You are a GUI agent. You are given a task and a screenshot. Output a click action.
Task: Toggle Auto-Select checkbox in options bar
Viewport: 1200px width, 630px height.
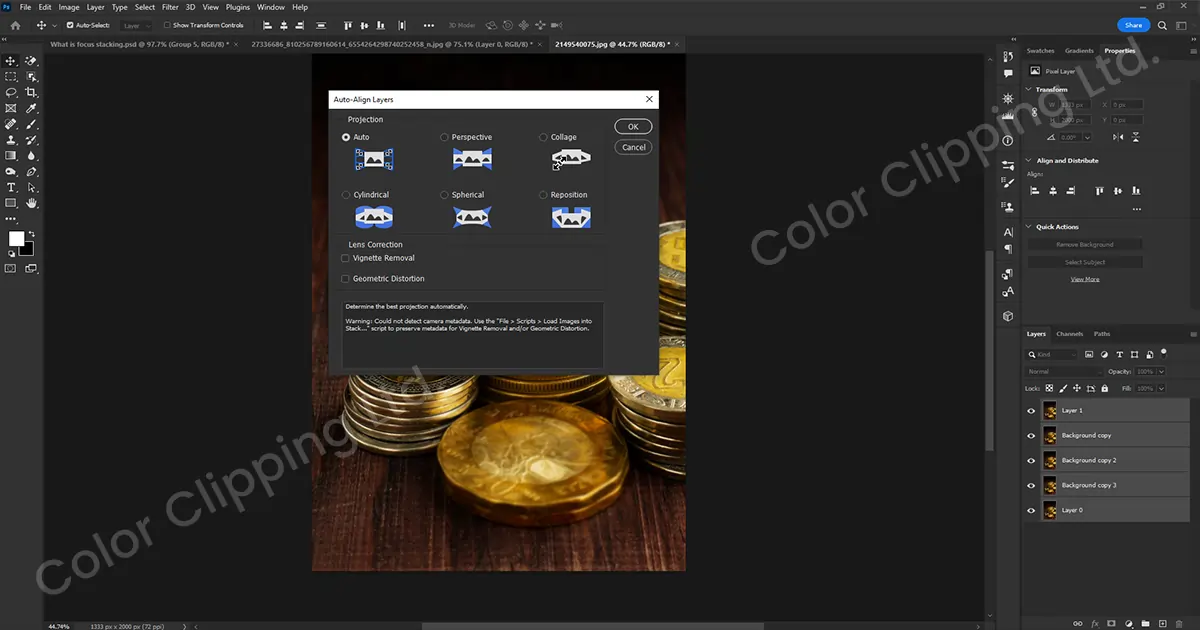pyautogui.click(x=70, y=25)
